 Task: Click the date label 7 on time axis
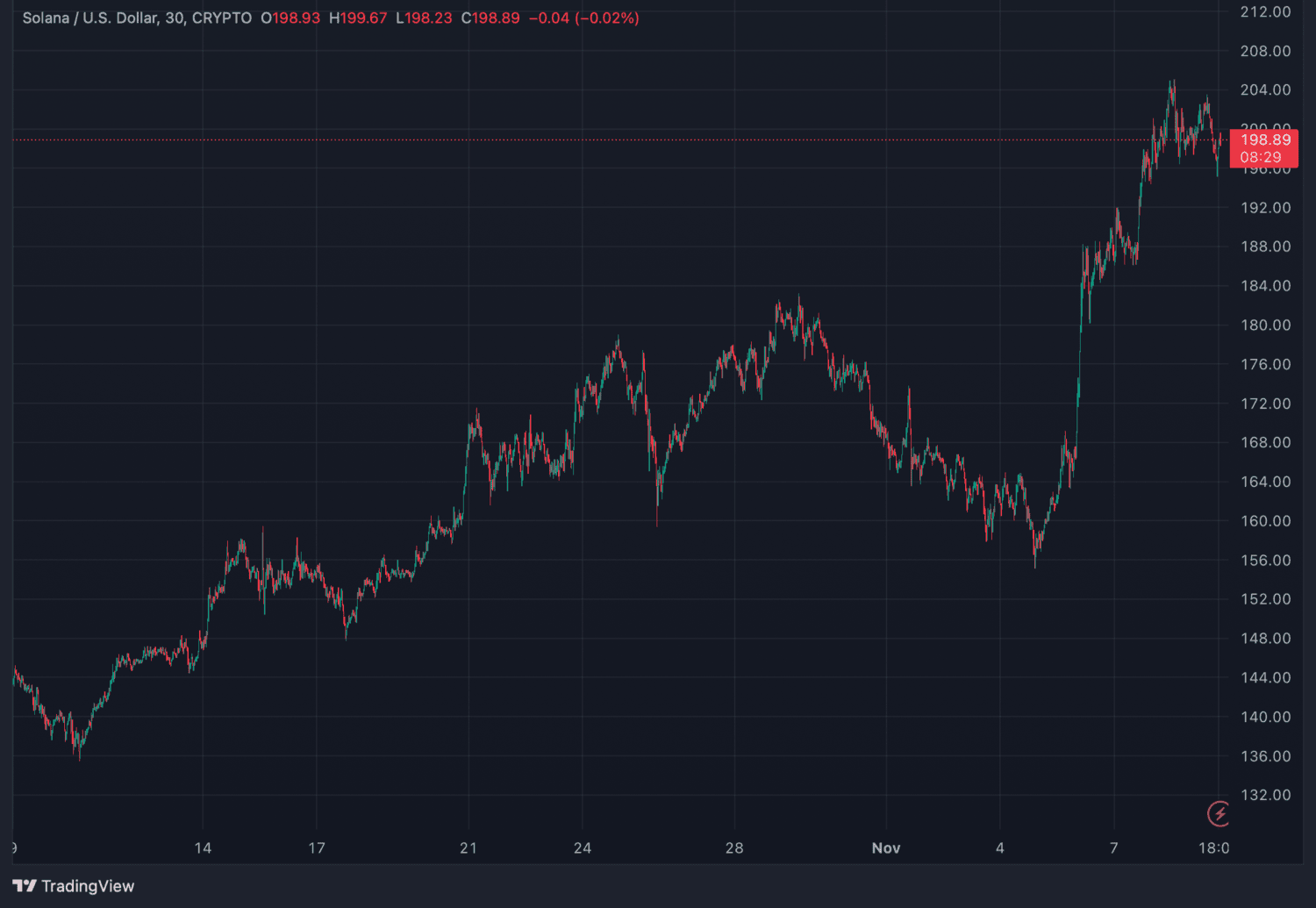[1114, 847]
